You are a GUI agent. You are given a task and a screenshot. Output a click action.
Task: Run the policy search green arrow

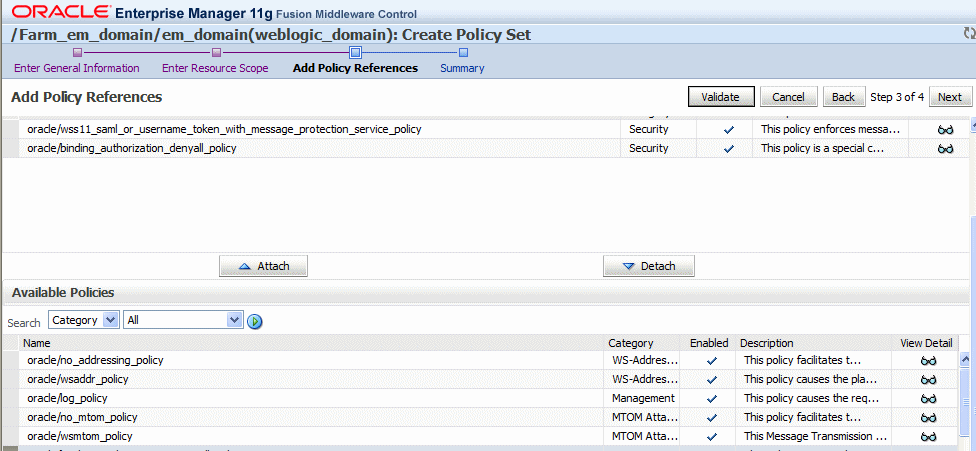pos(255,321)
